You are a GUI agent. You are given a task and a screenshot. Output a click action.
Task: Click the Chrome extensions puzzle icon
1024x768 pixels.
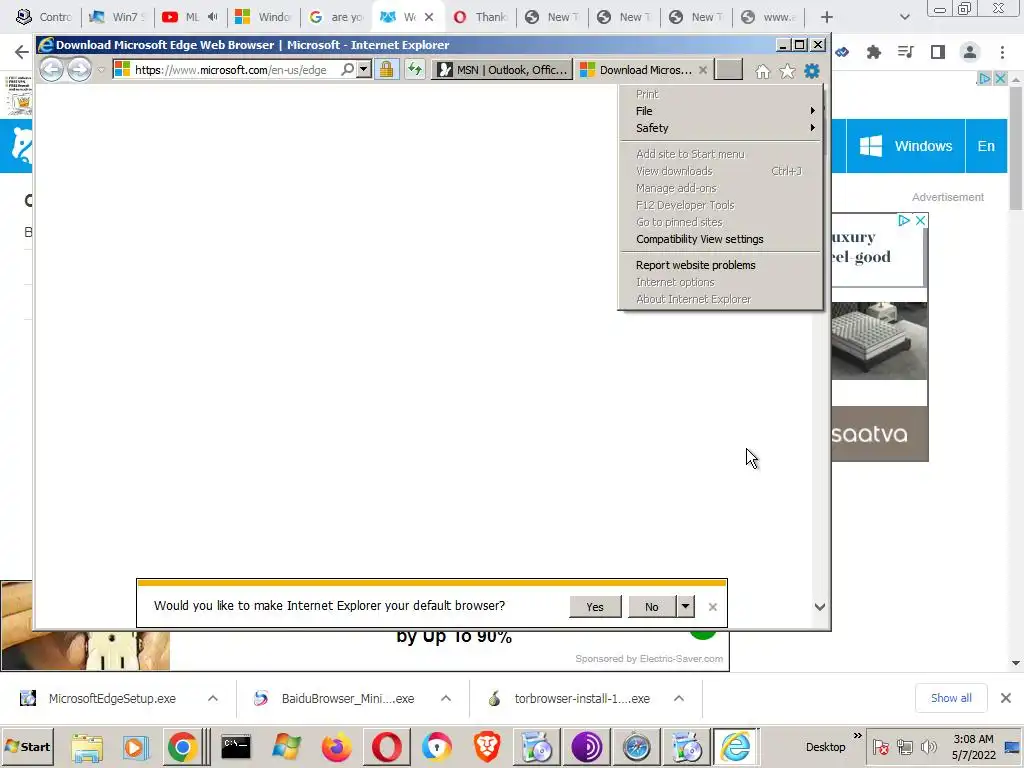(874, 52)
